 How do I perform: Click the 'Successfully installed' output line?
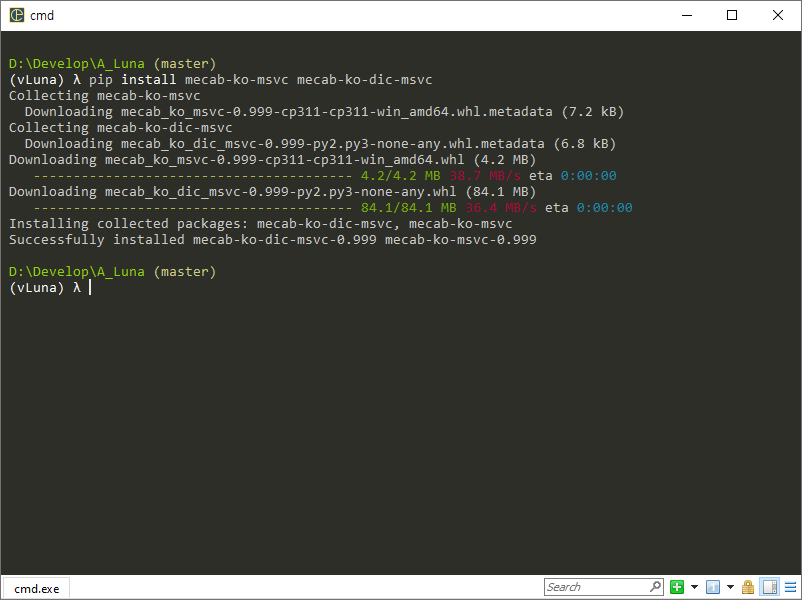click(273, 239)
